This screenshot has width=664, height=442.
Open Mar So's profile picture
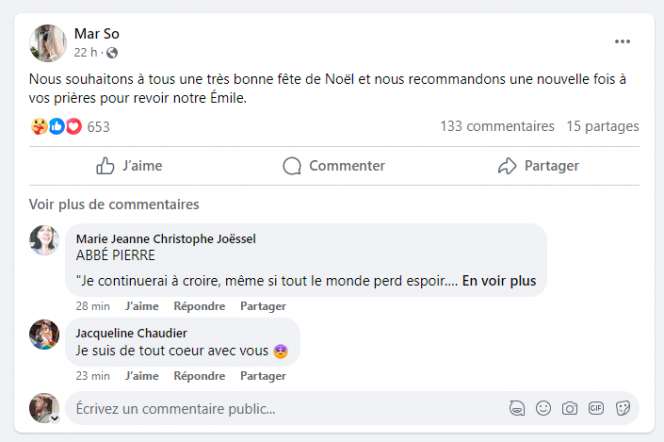click(47, 42)
